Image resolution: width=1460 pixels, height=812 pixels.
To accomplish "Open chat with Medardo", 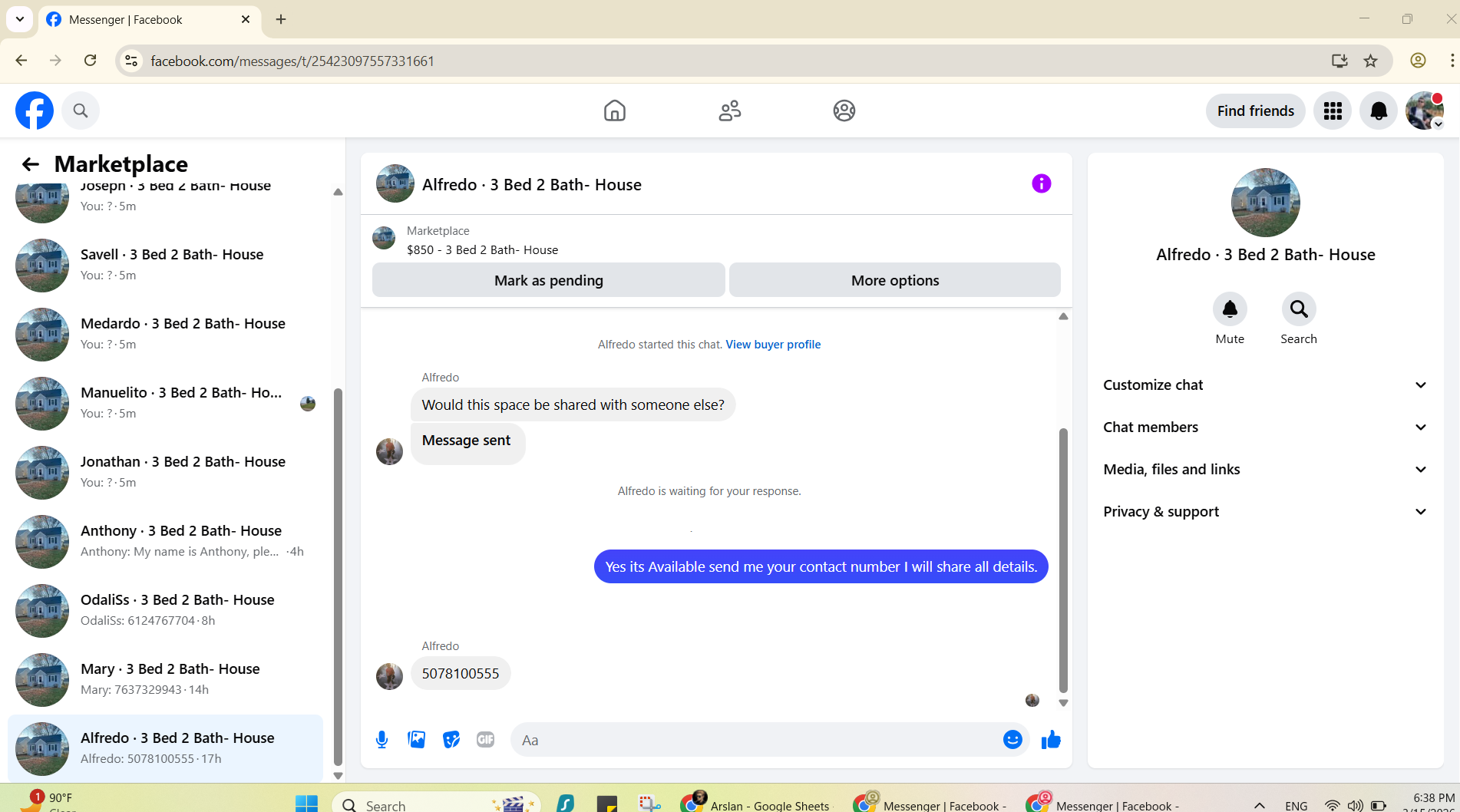I will click(x=165, y=334).
